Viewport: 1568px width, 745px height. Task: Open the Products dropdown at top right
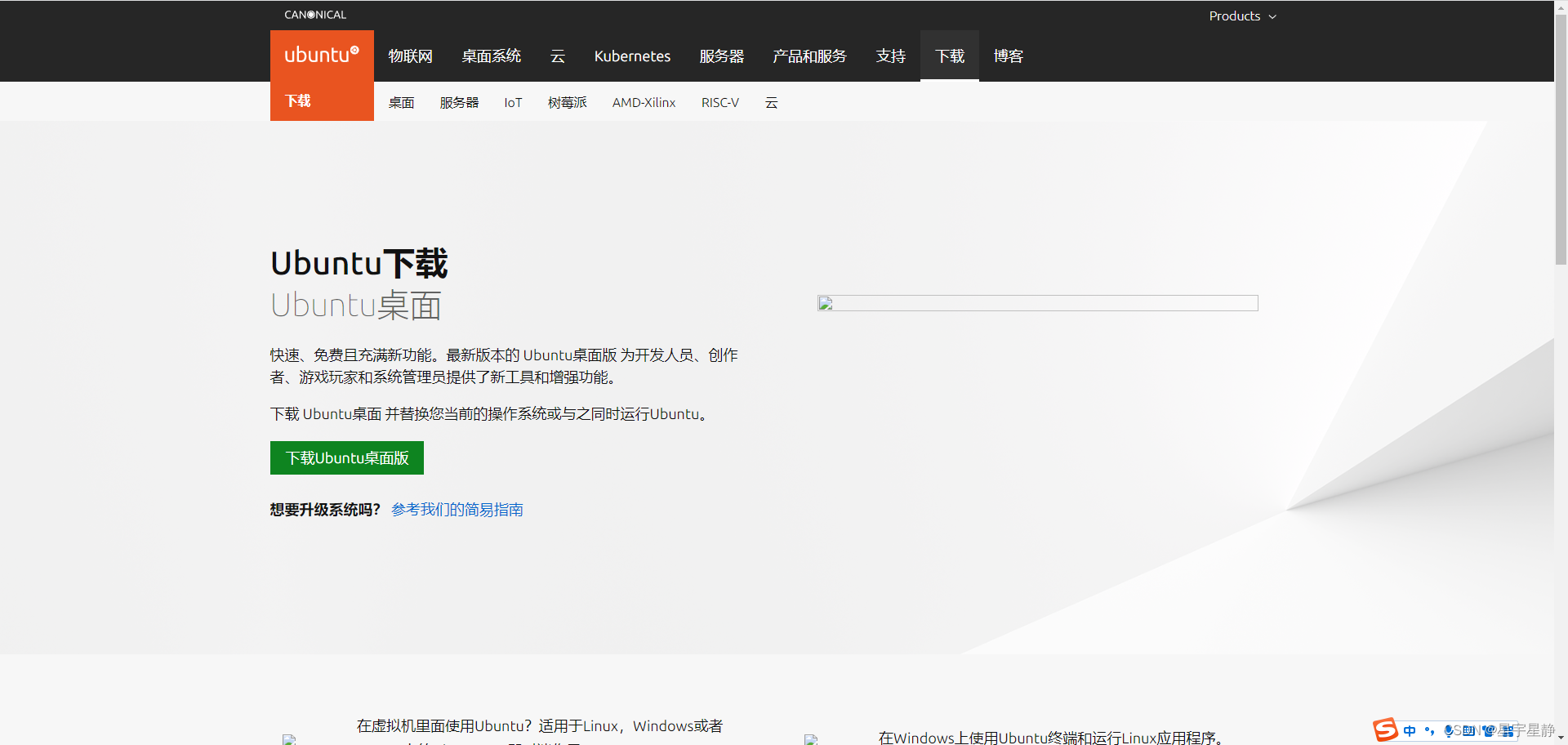pos(1242,16)
